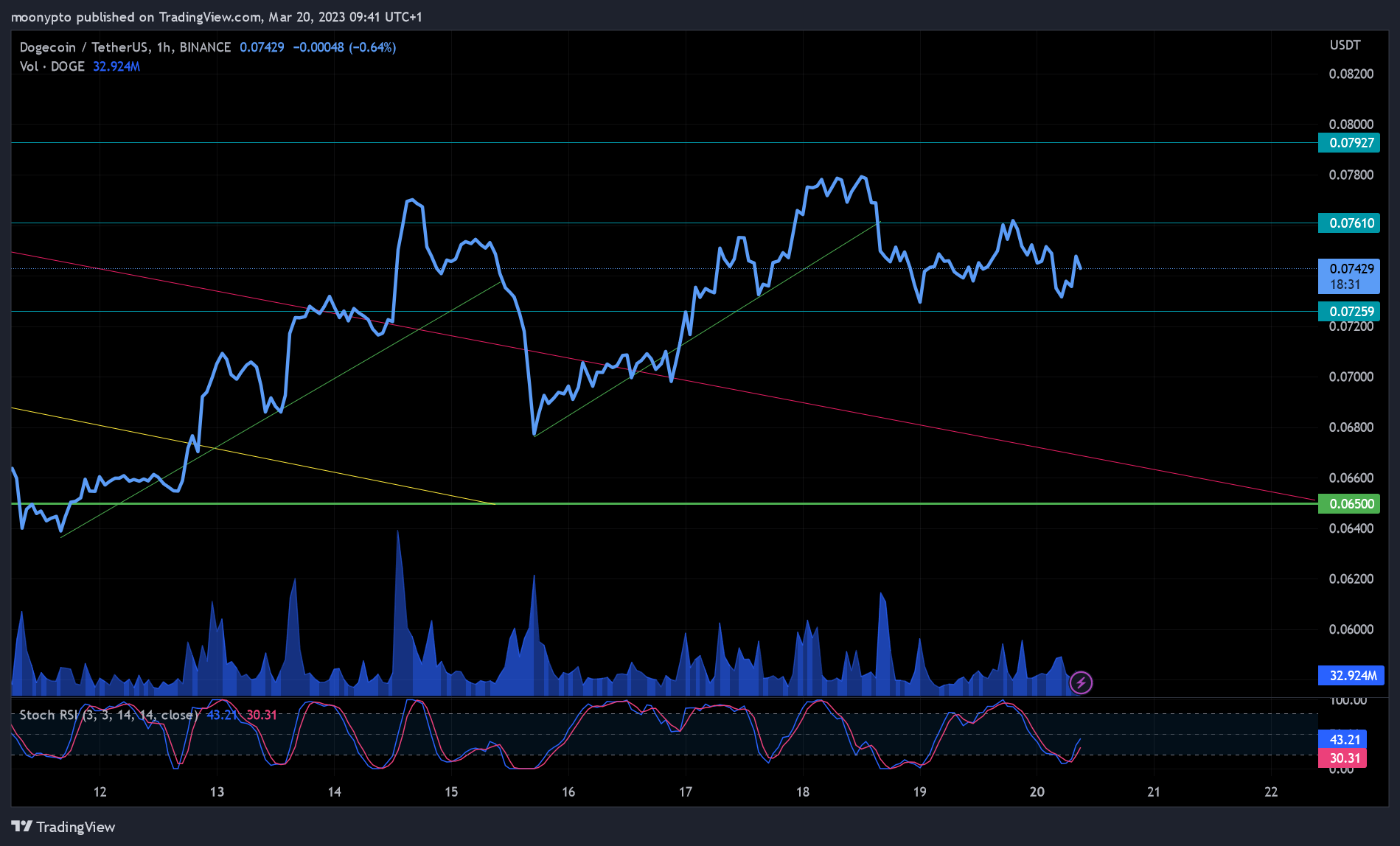1400x846 pixels.
Task: Click the moonypto published header text
Action: coord(217,17)
